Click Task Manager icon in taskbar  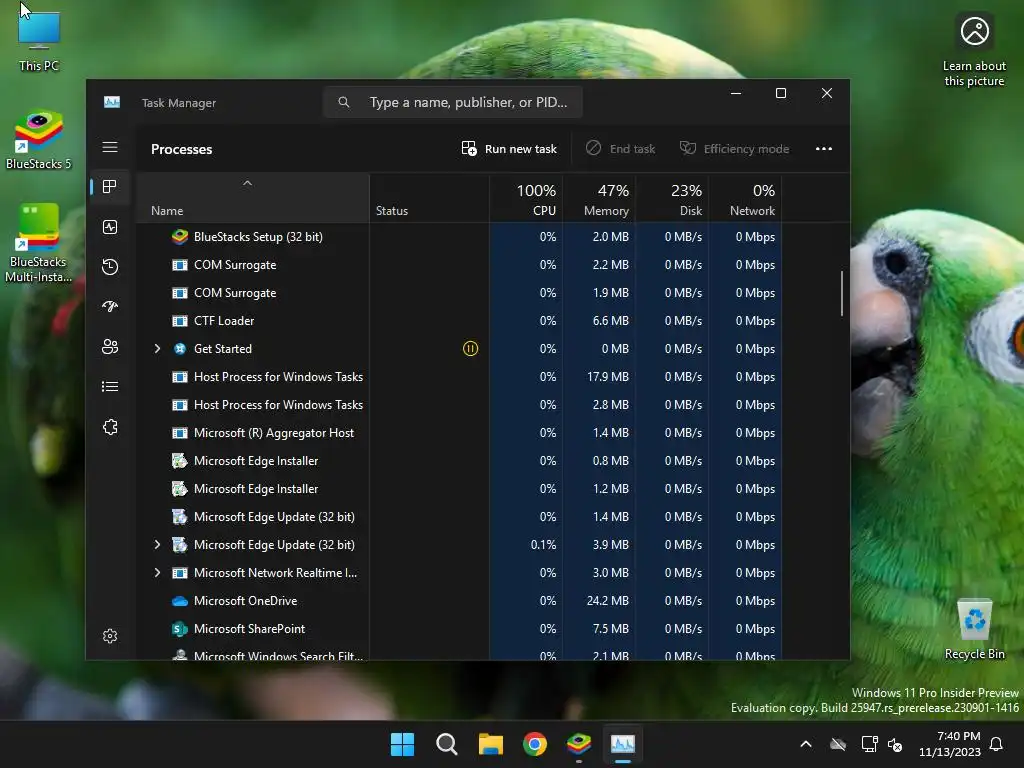coord(623,744)
